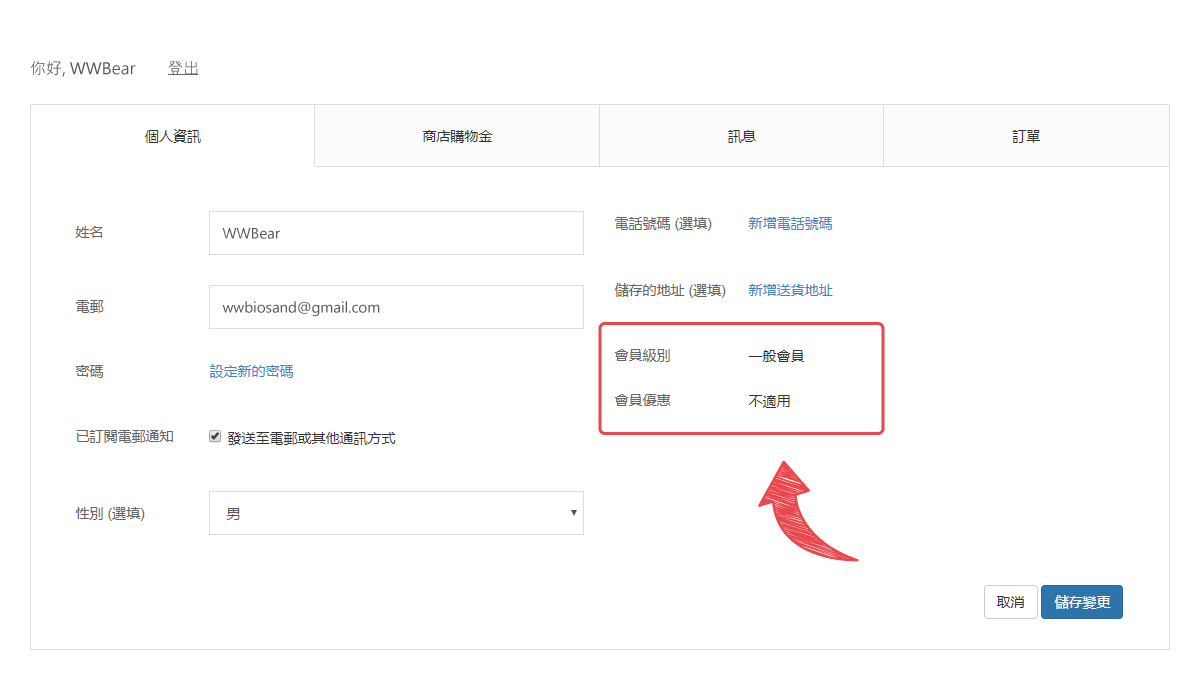Focus the 姓名 input containing WWBear
Viewport: 1200px width, 694px height.
(396, 233)
